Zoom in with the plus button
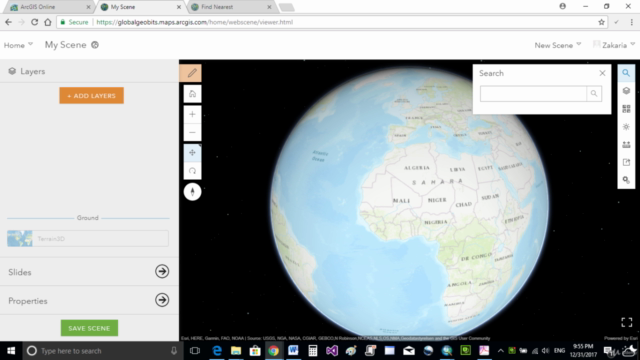 coord(192,114)
